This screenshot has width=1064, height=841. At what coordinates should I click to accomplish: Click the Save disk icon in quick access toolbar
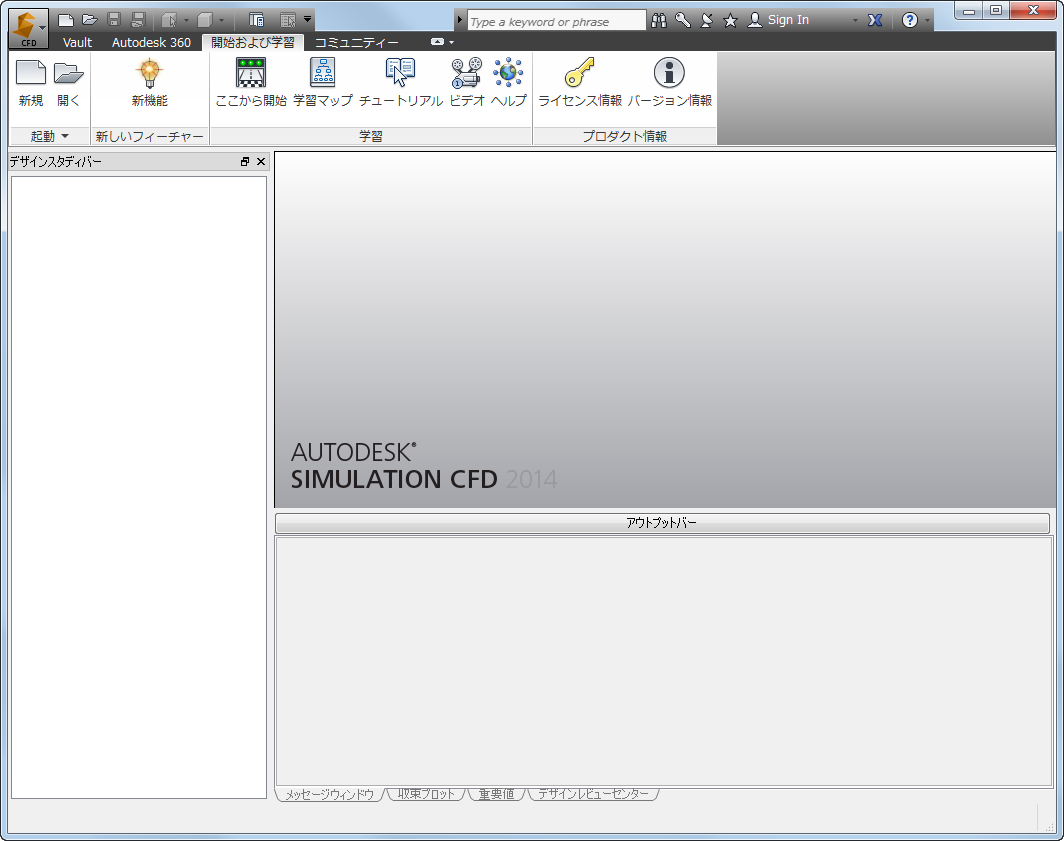point(114,20)
